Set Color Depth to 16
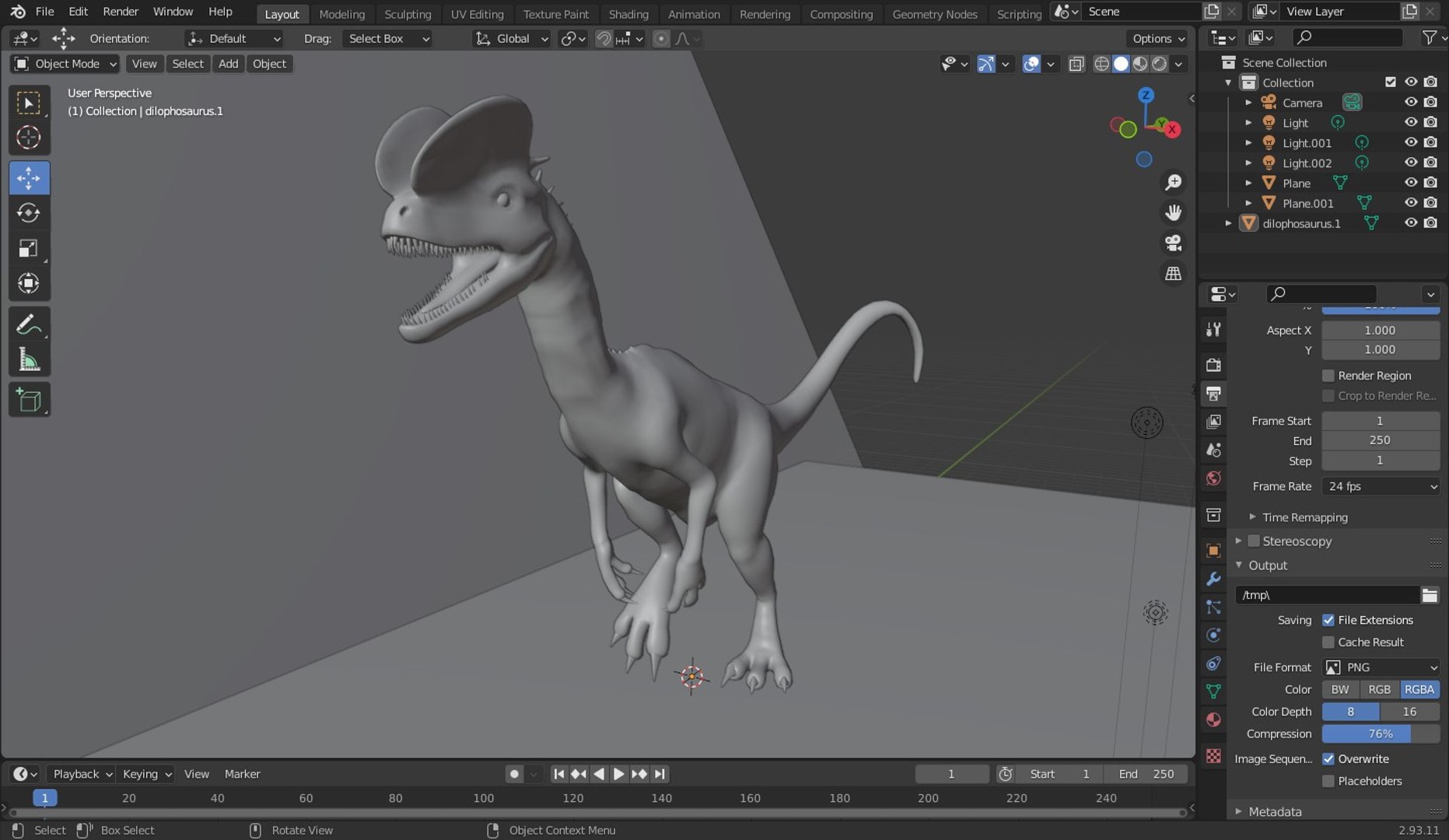The image size is (1449, 840). [x=1409, y=712]
